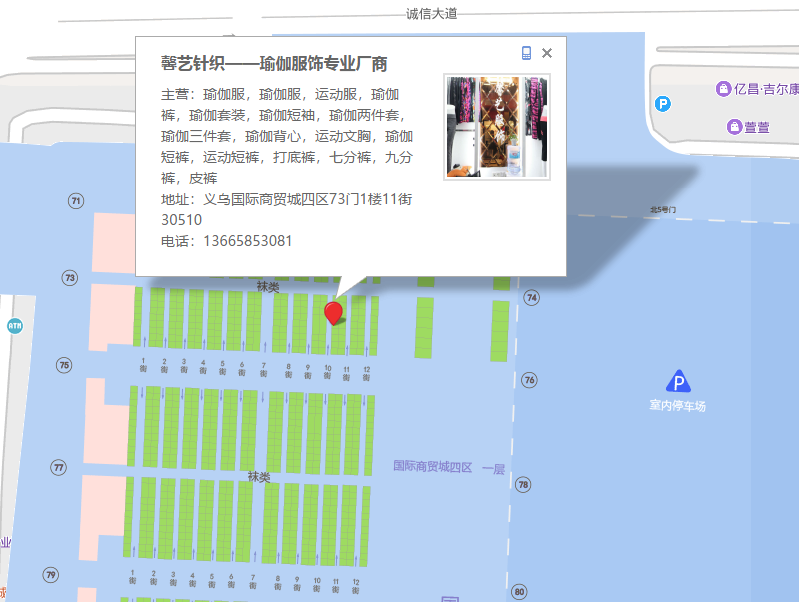The image size is (799, 602).
Task: Select the 萱萱 store icon
Action: pos(735,127)
